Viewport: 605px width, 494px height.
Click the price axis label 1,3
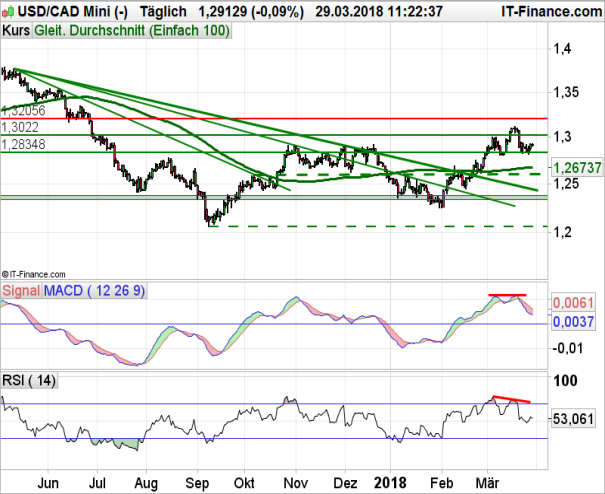[562, 136]
